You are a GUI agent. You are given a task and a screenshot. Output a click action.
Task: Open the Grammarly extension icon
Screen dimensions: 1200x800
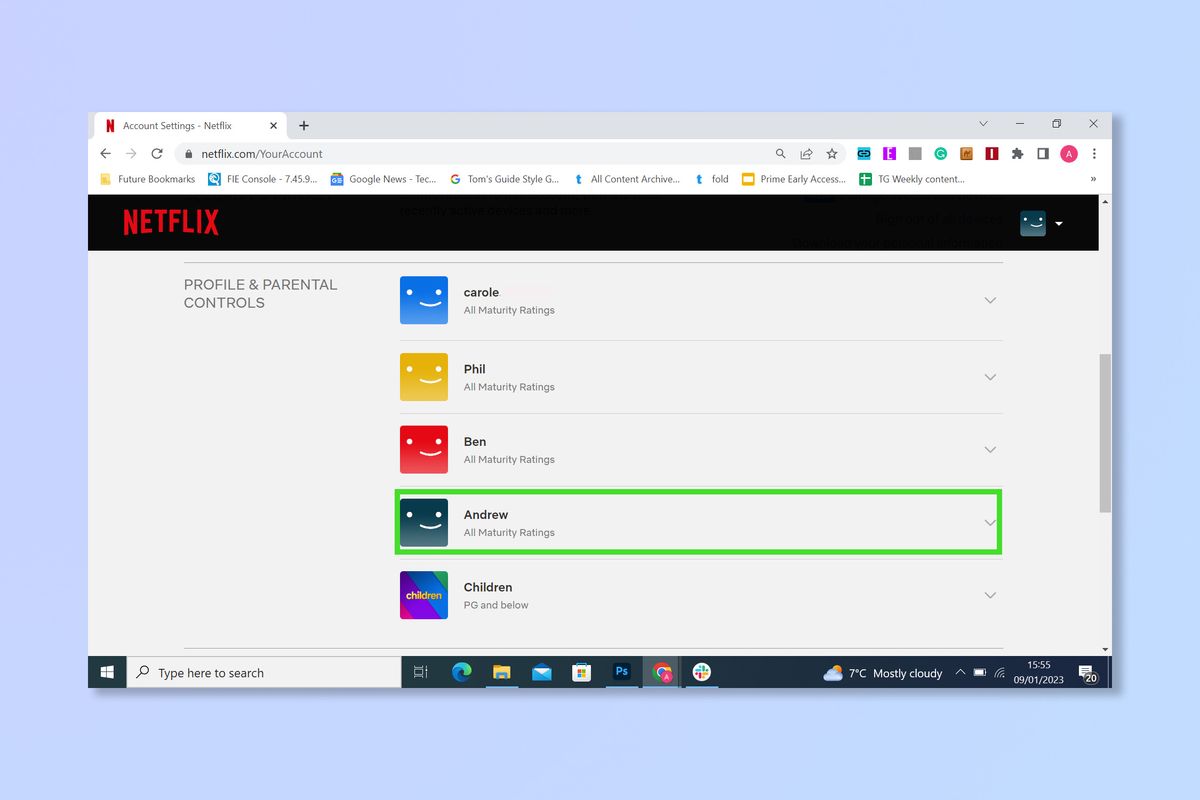point(941,153)
